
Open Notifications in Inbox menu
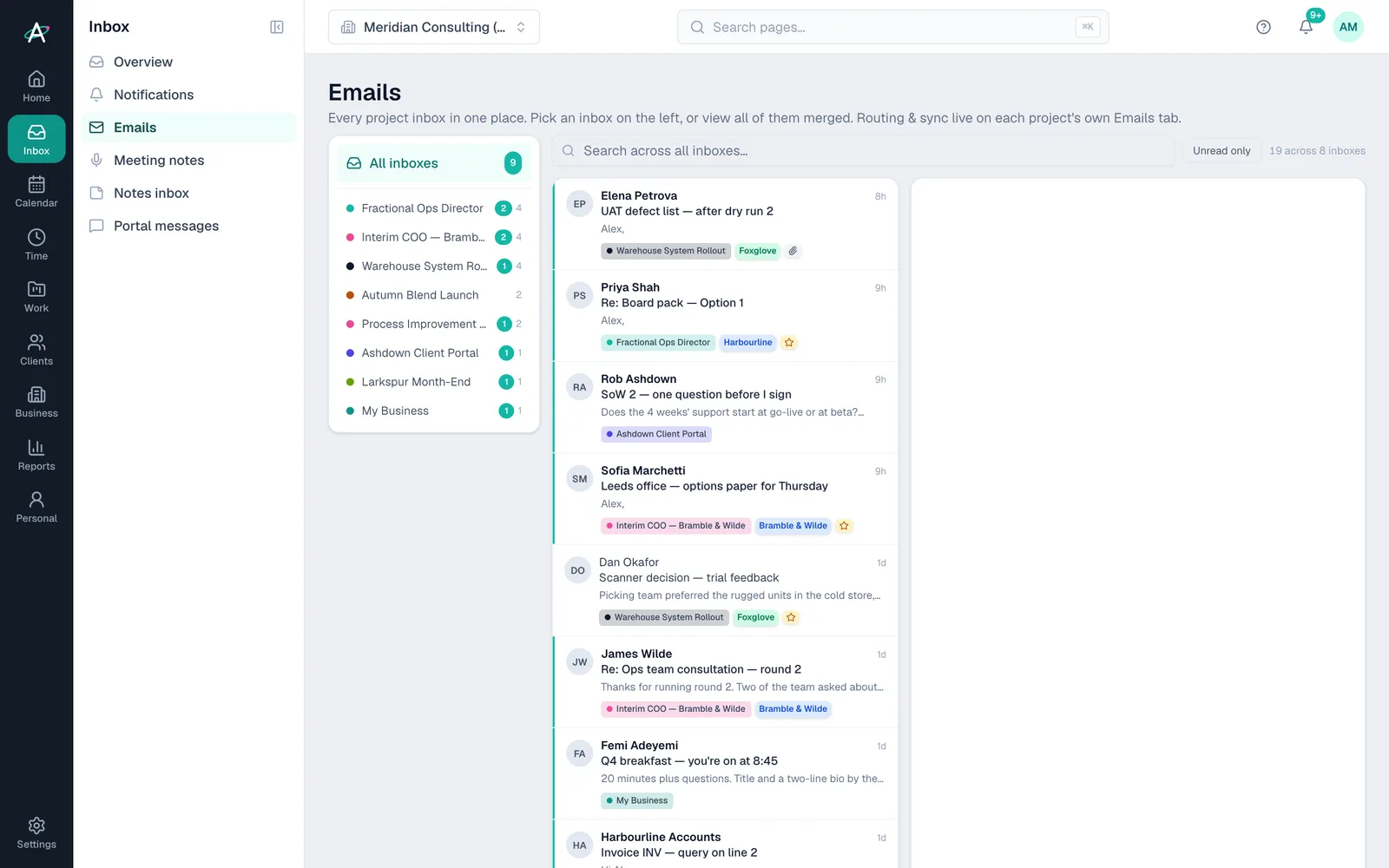[188, 95]
